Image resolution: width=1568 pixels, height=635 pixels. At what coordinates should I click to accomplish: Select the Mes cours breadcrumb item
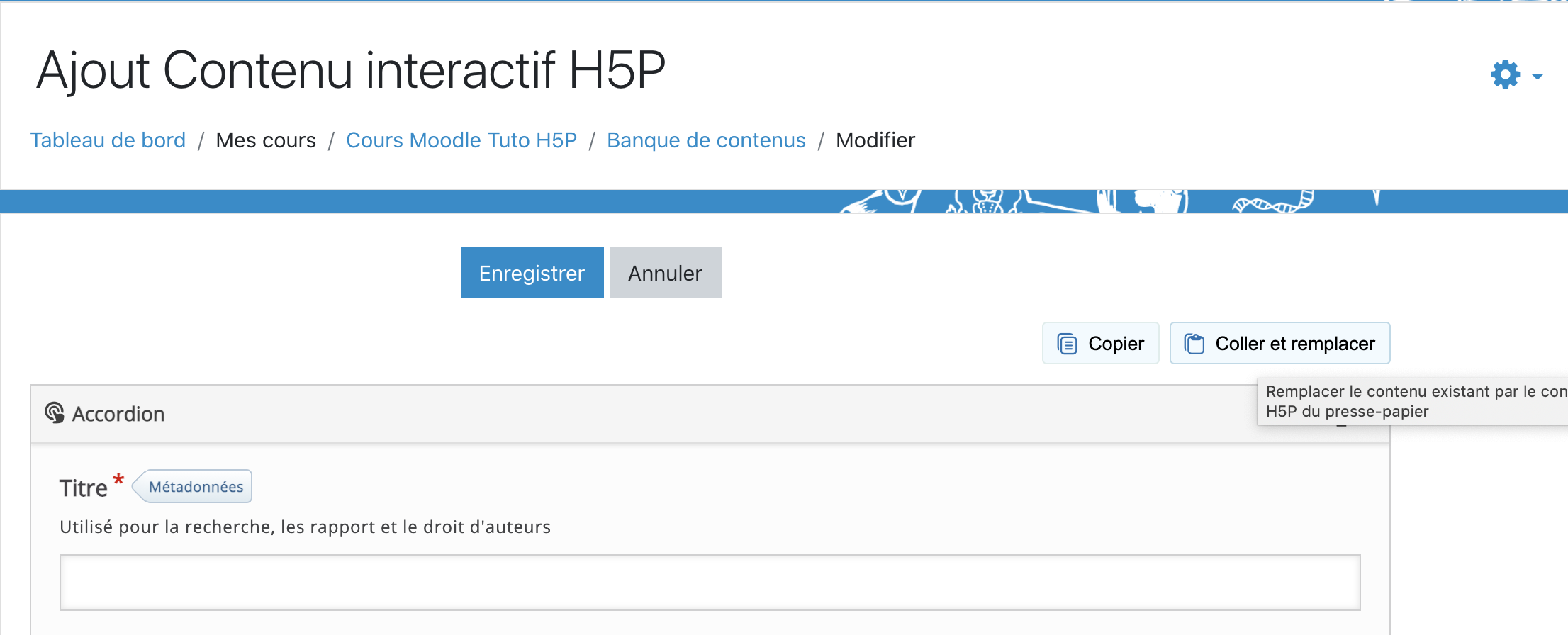[266, 140]
